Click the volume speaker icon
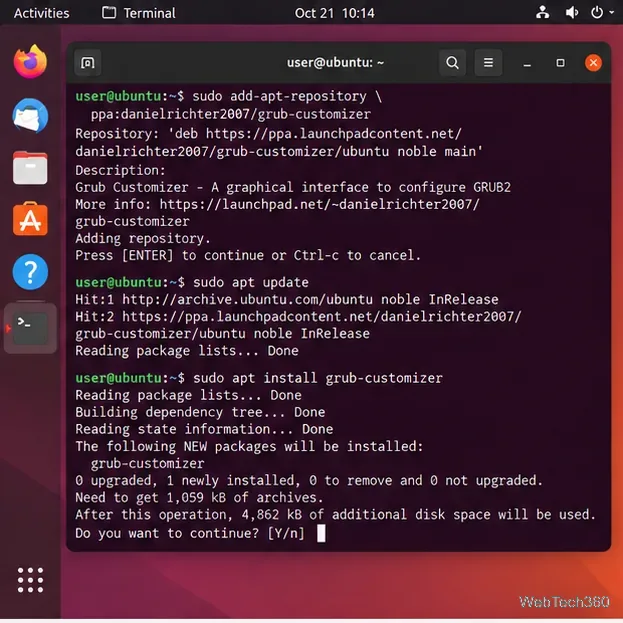The width and height of the screenshot is (623, 623). (572, 13)
